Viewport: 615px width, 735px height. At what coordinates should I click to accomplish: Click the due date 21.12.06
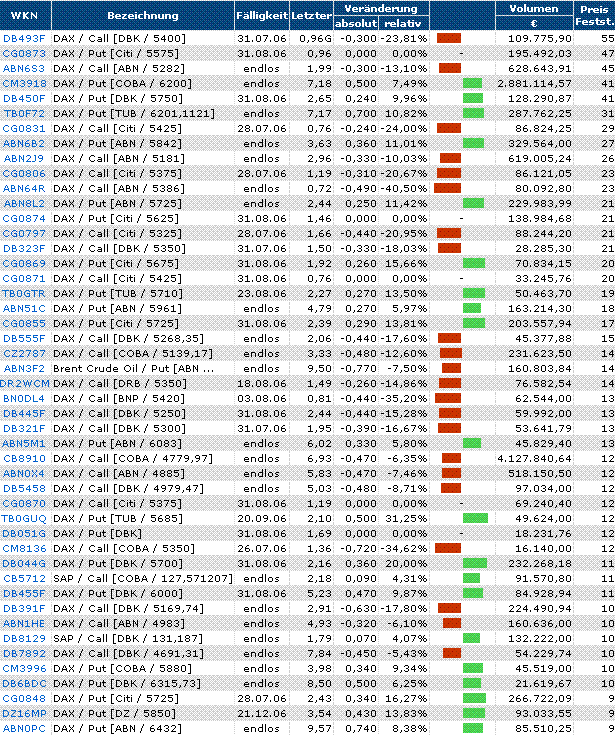tap(262, 713)
